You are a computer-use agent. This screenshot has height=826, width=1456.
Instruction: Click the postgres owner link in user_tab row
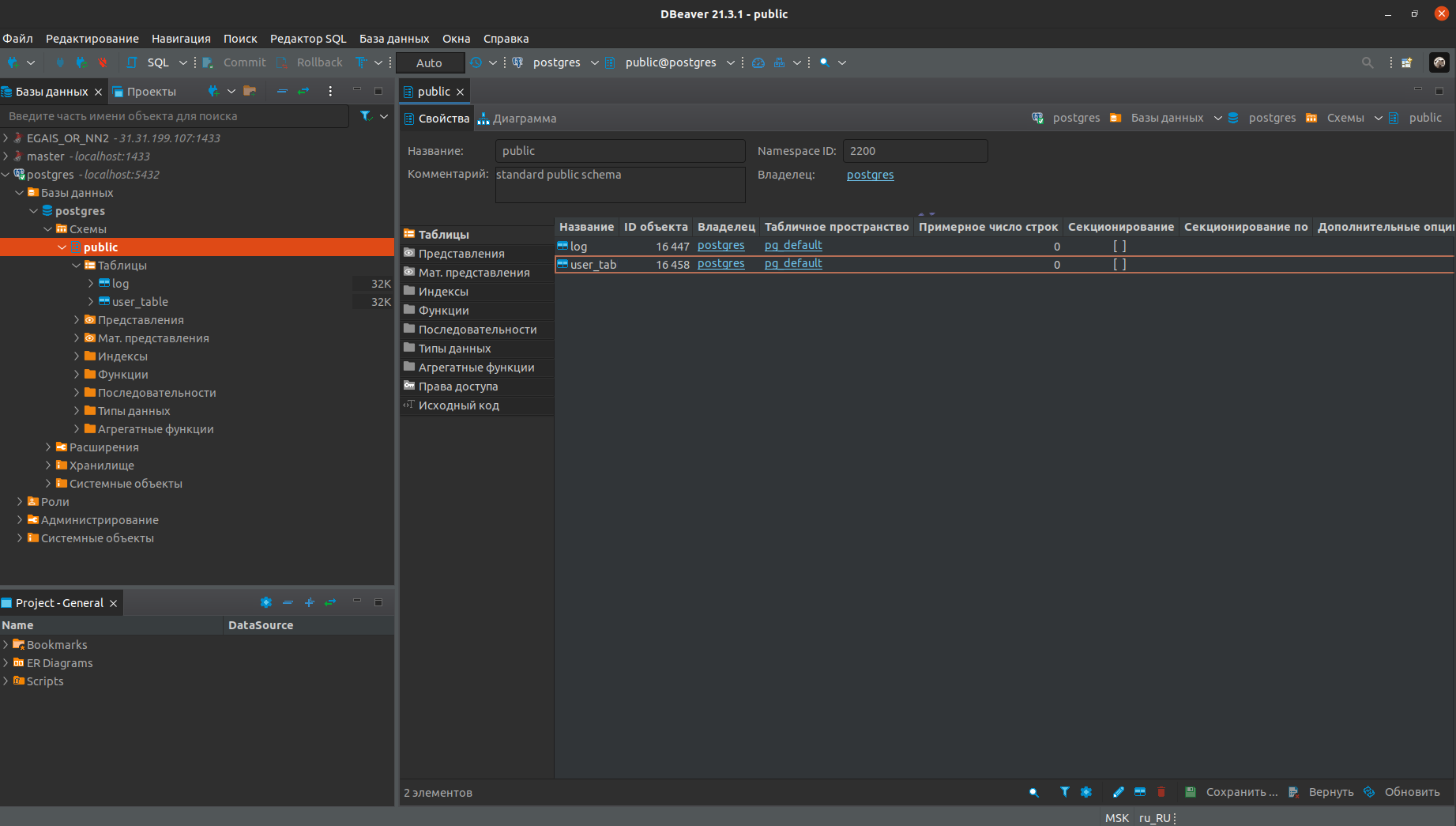tap(720, 264)
